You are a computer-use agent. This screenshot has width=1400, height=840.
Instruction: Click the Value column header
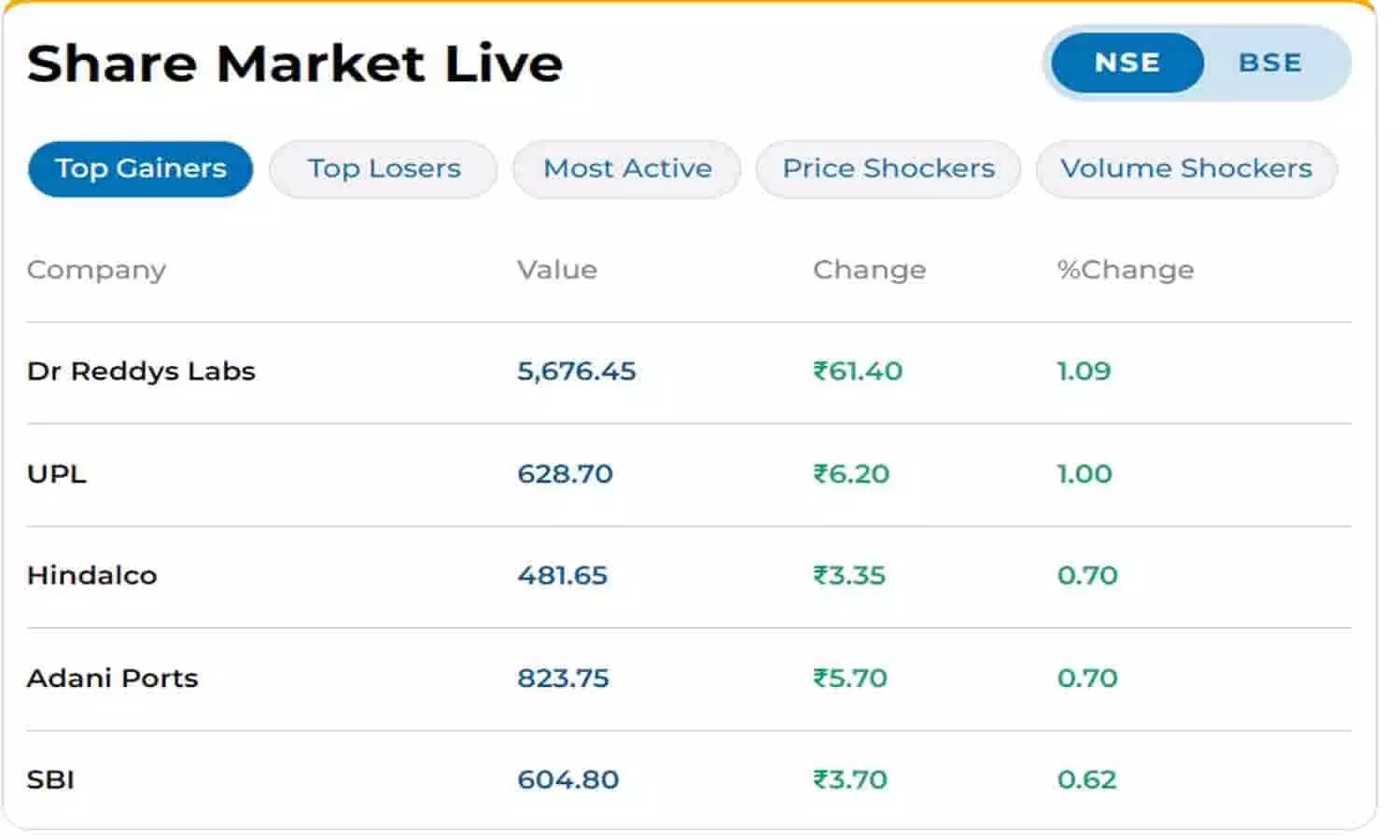coord(557,270)
